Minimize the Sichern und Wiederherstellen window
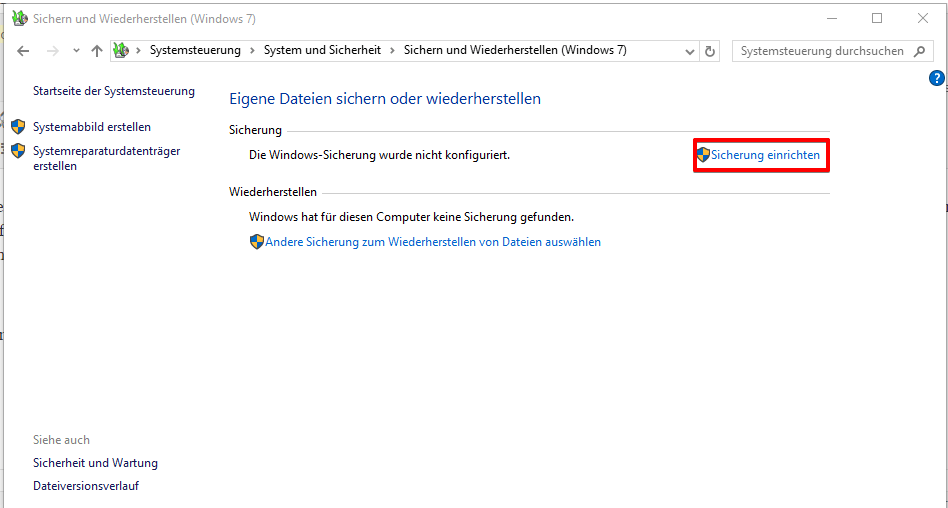Screen dimensions: 948x508 pos(832,18)
